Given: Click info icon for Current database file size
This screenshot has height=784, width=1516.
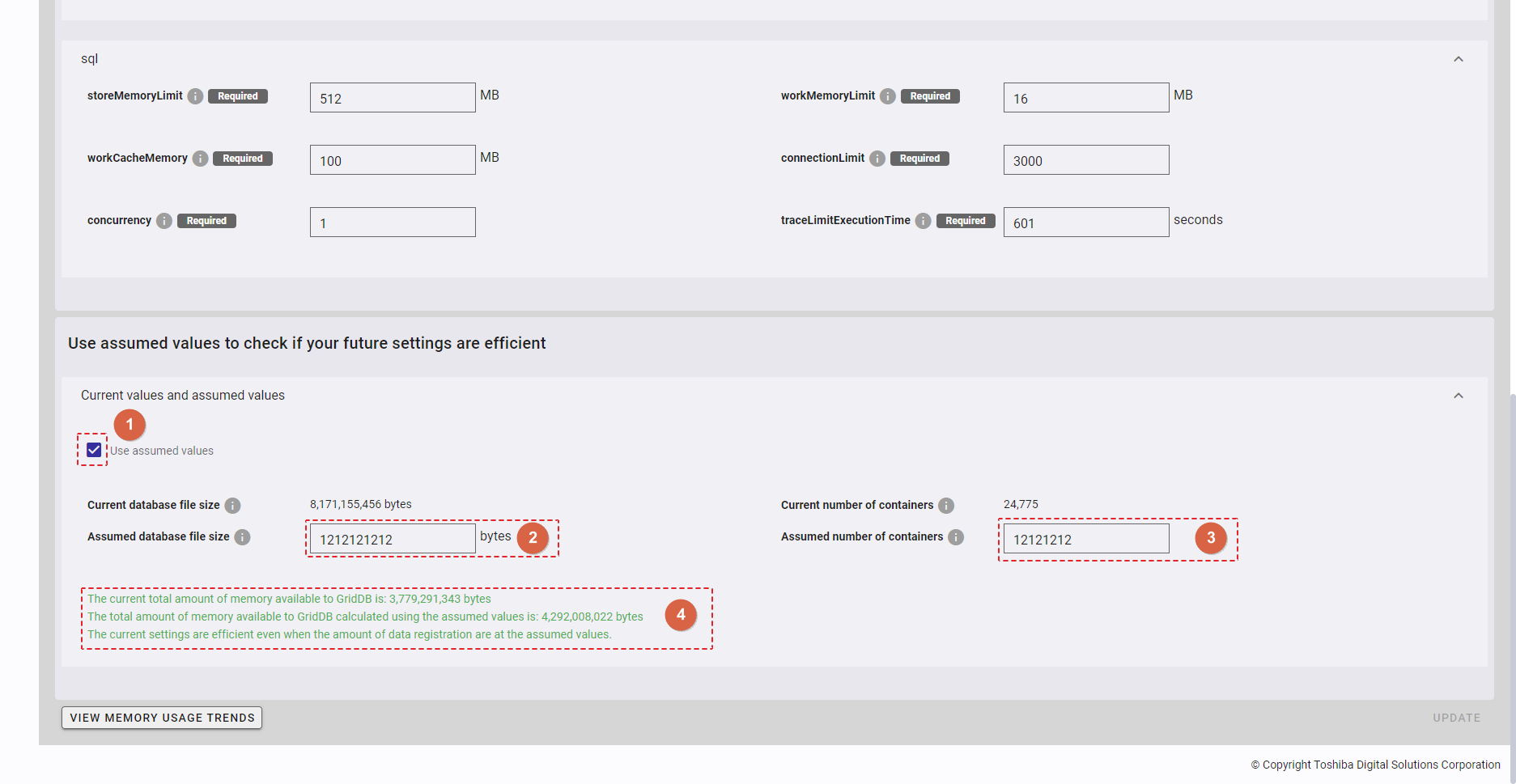Looking at the screenshot, I should coord(232,506).
